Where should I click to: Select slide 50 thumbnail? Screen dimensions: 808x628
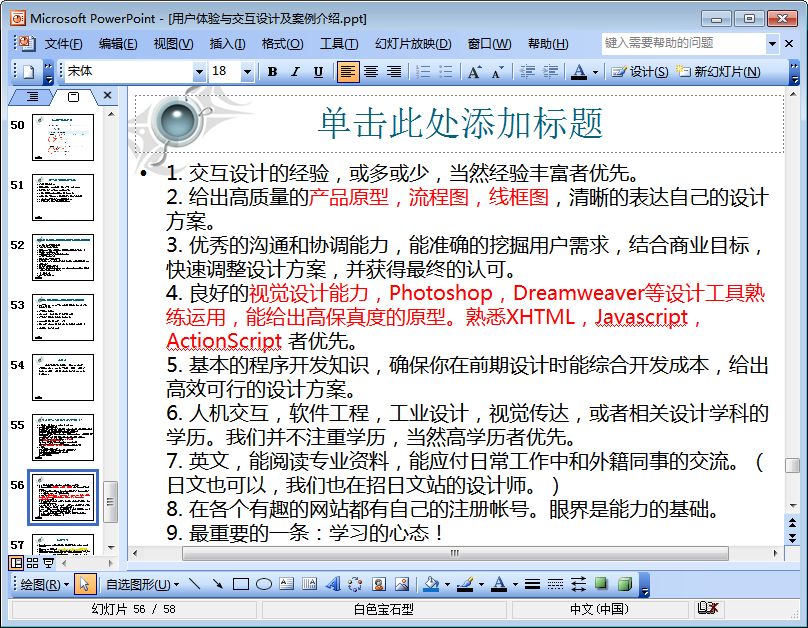click(63, 138)
